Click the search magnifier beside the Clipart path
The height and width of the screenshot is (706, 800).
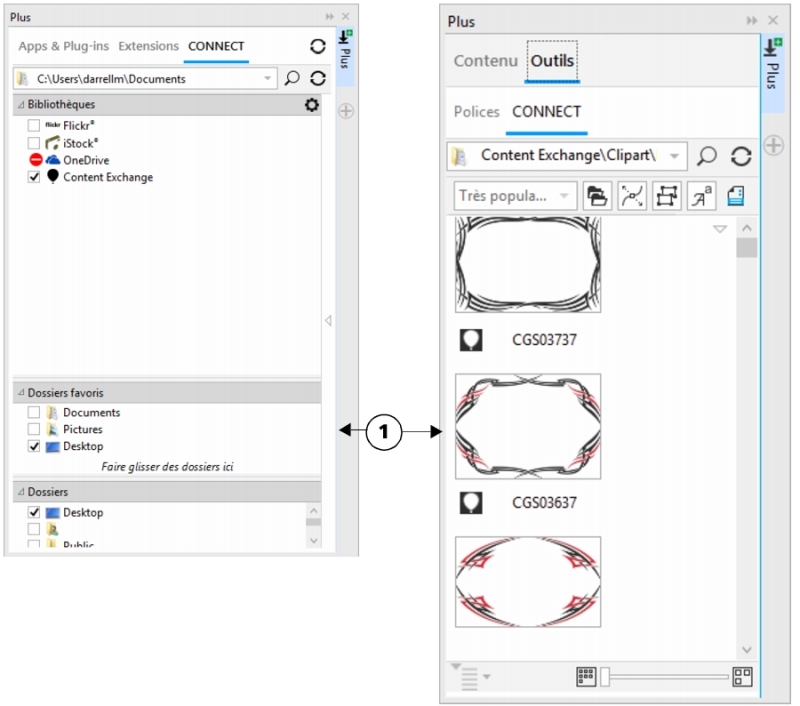pos(707,156)
